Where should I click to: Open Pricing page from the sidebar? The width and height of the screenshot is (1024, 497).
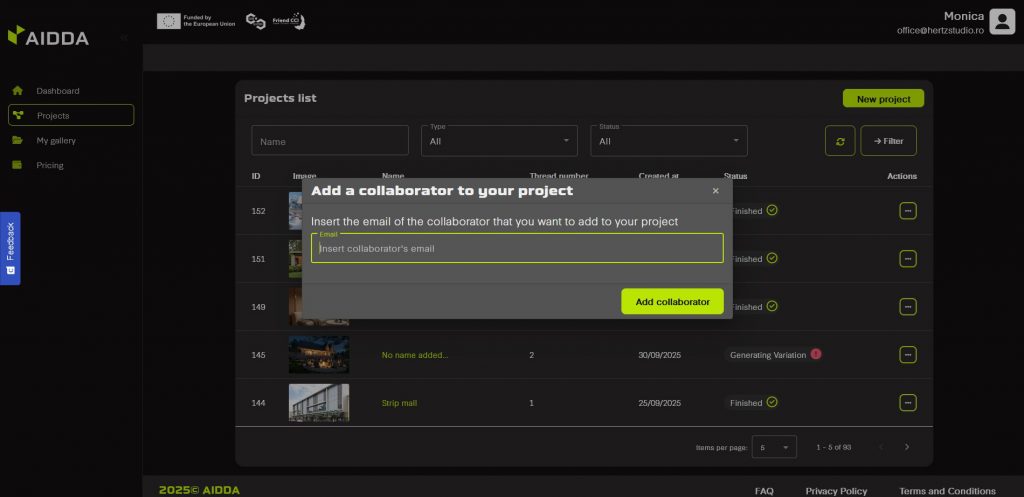coord(50,166)
